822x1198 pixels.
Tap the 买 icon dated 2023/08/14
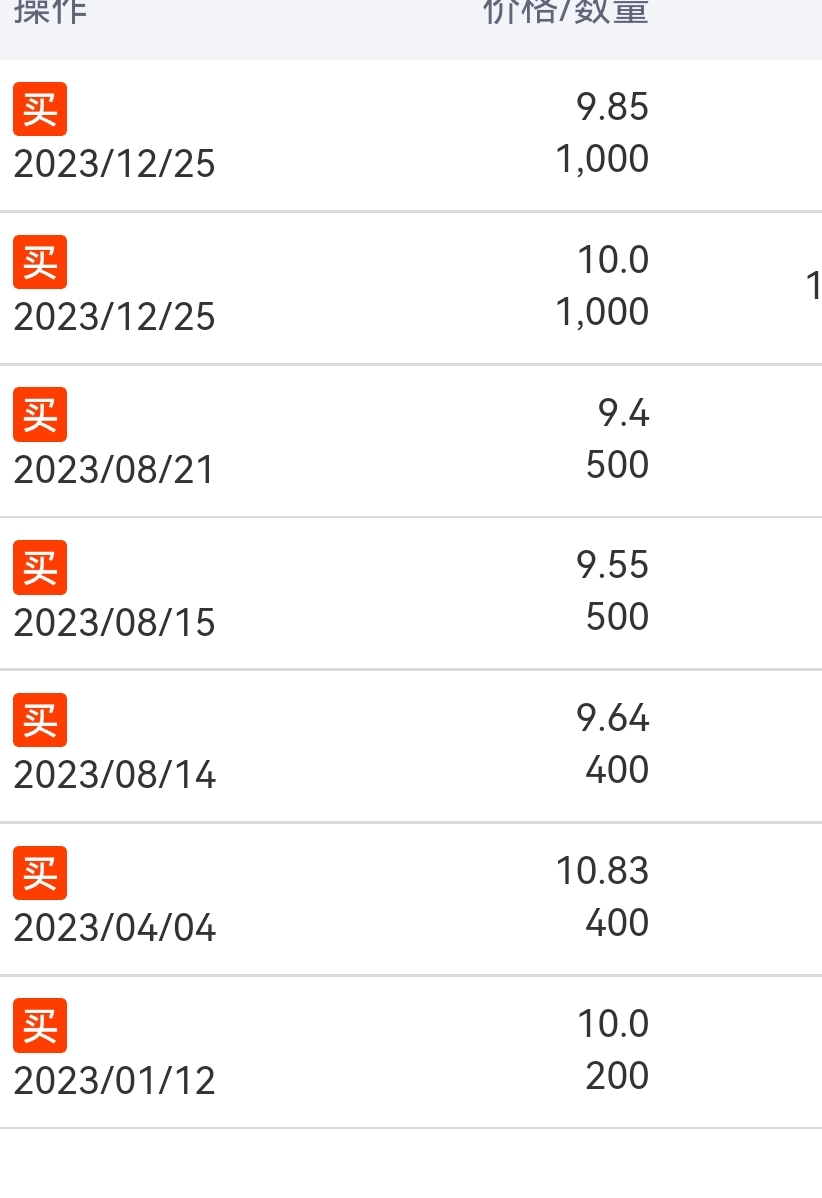pos(40,720)
